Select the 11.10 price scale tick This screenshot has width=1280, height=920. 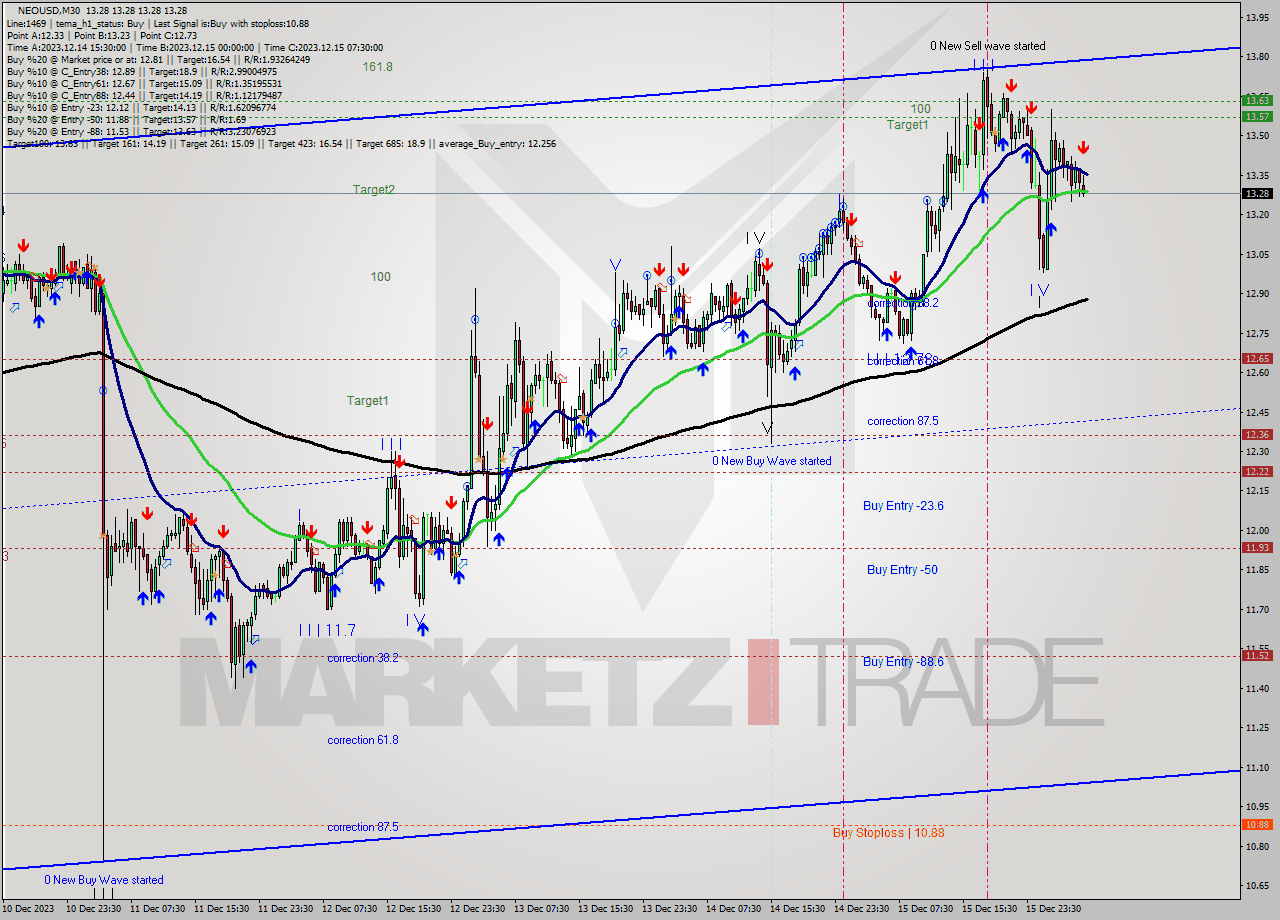point(1256,768)
